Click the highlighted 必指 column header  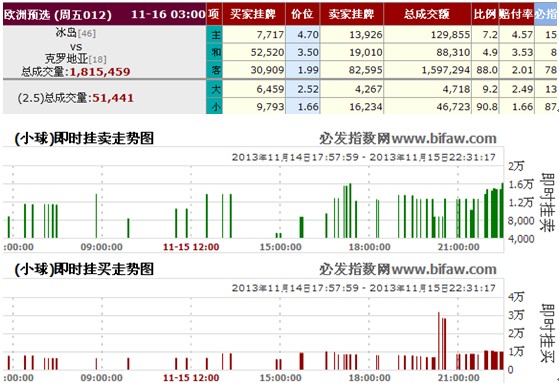[x=546, y=14]
